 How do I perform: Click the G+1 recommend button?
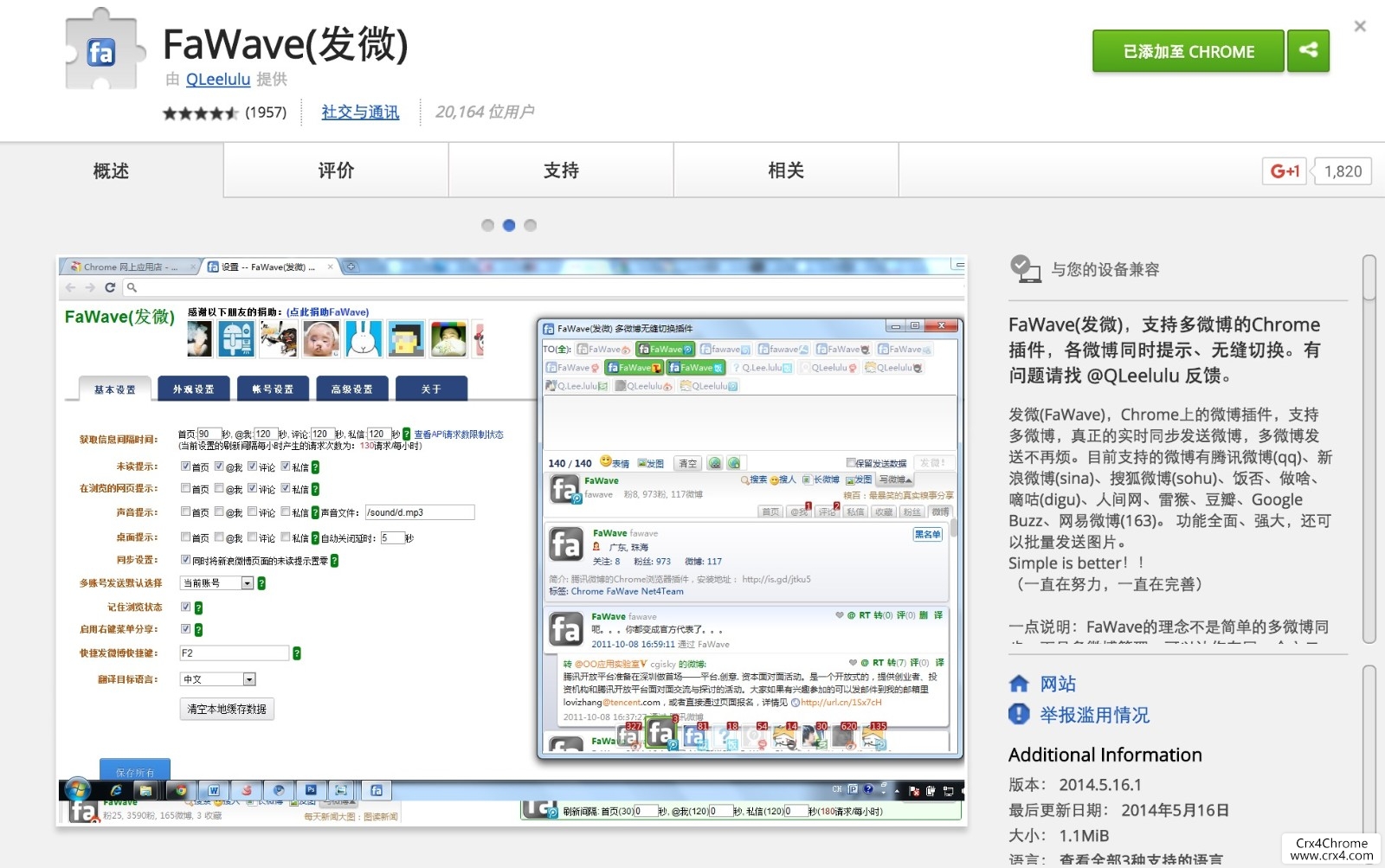tap(1285, 171)
